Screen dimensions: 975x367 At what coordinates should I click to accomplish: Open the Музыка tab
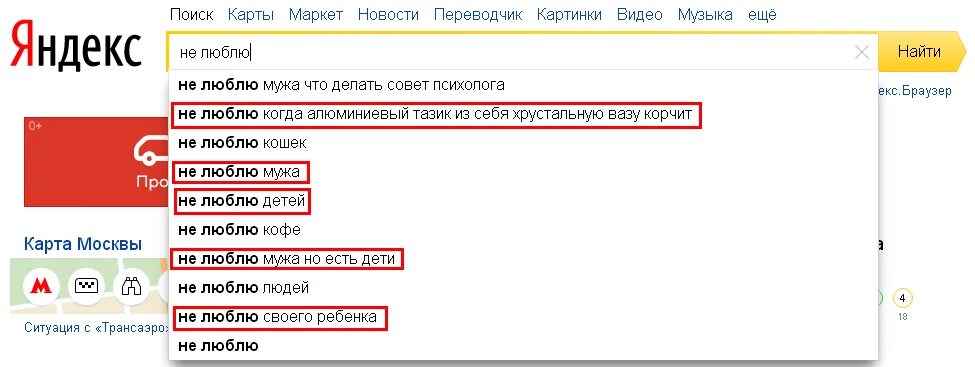(x=705, y=14)
